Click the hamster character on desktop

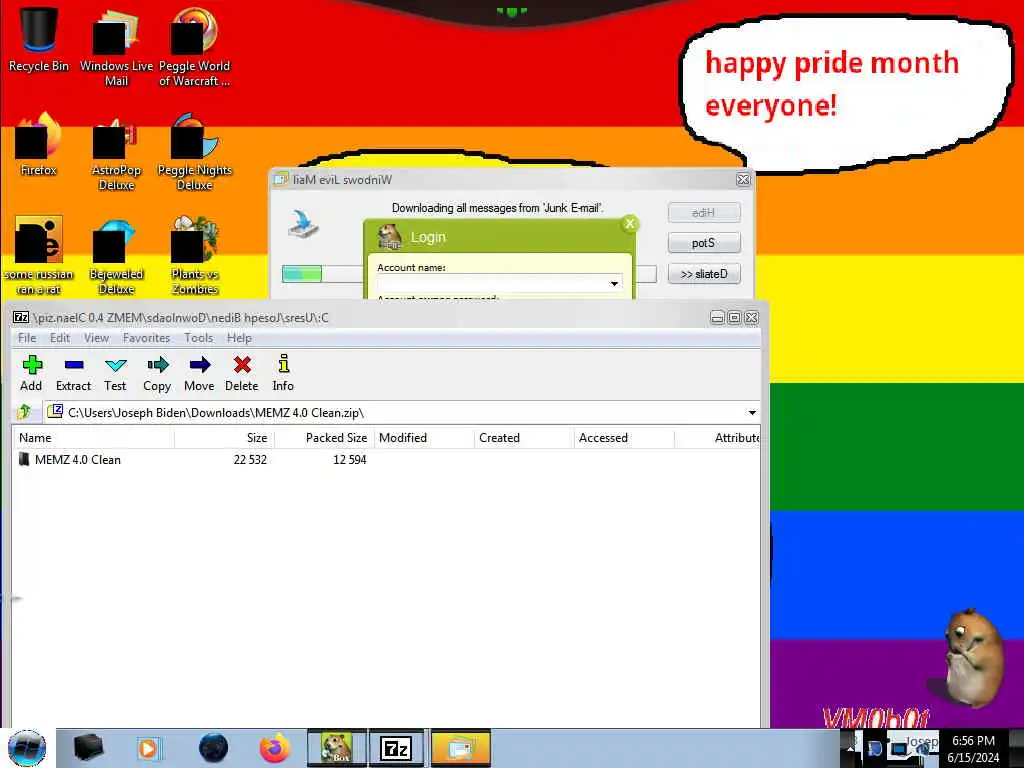pyautogui.click(x=973, y=656)
